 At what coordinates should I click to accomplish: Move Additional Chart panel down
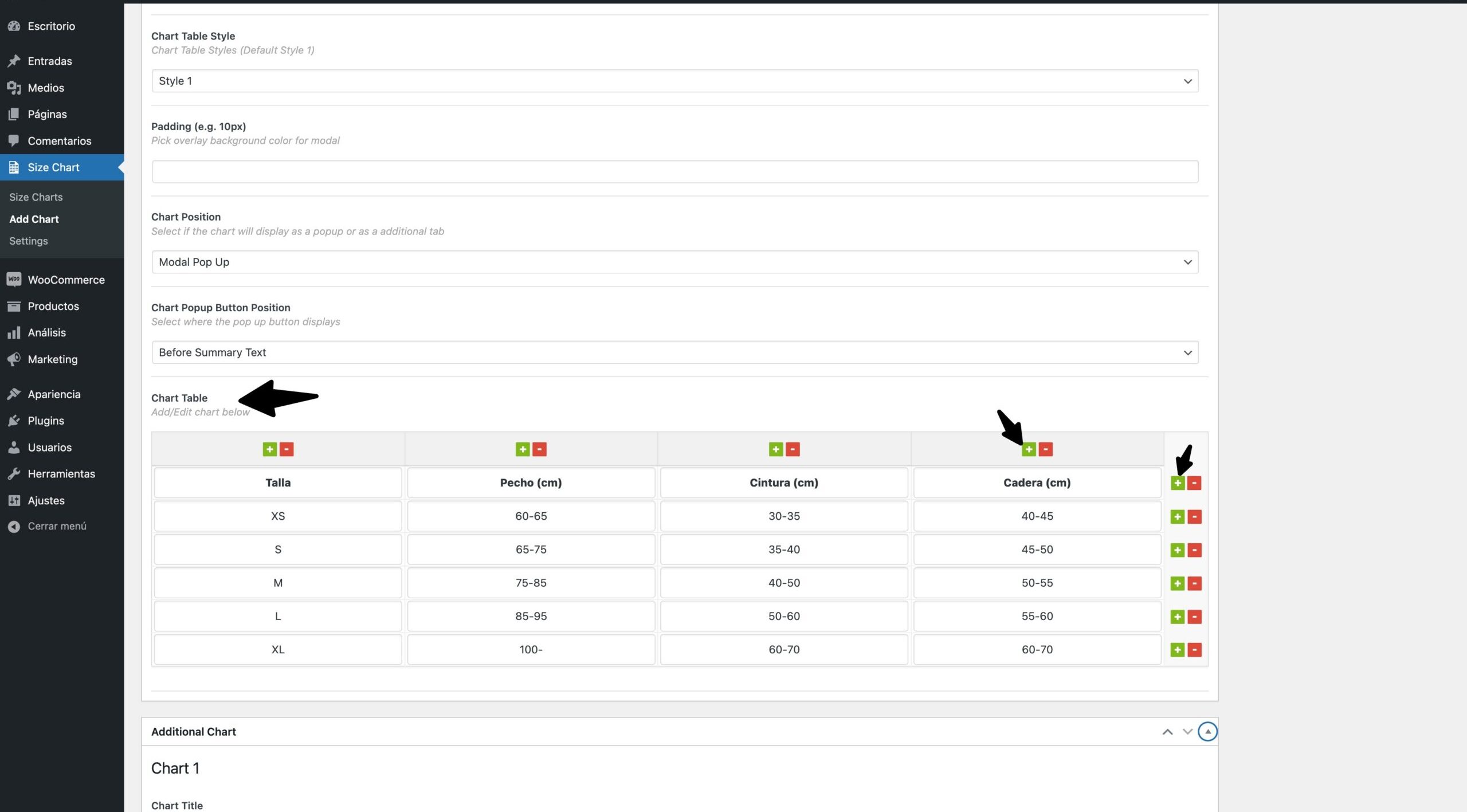1187,732
